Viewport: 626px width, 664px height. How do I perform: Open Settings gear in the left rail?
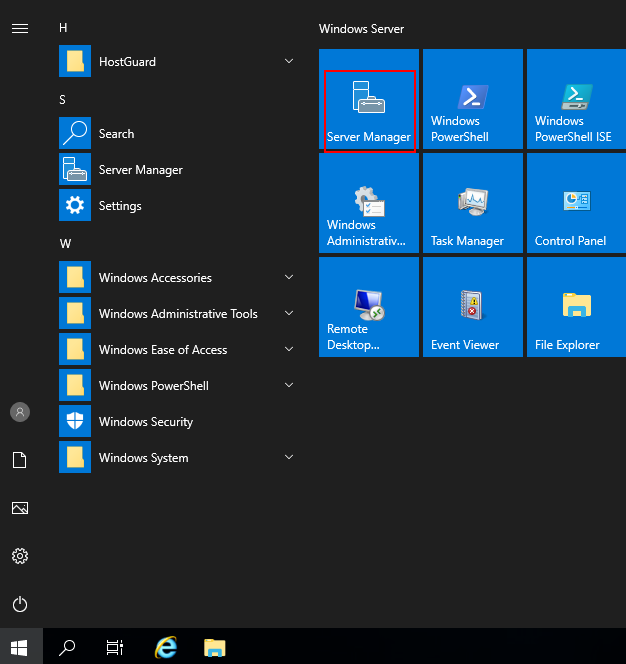[20, 556]
